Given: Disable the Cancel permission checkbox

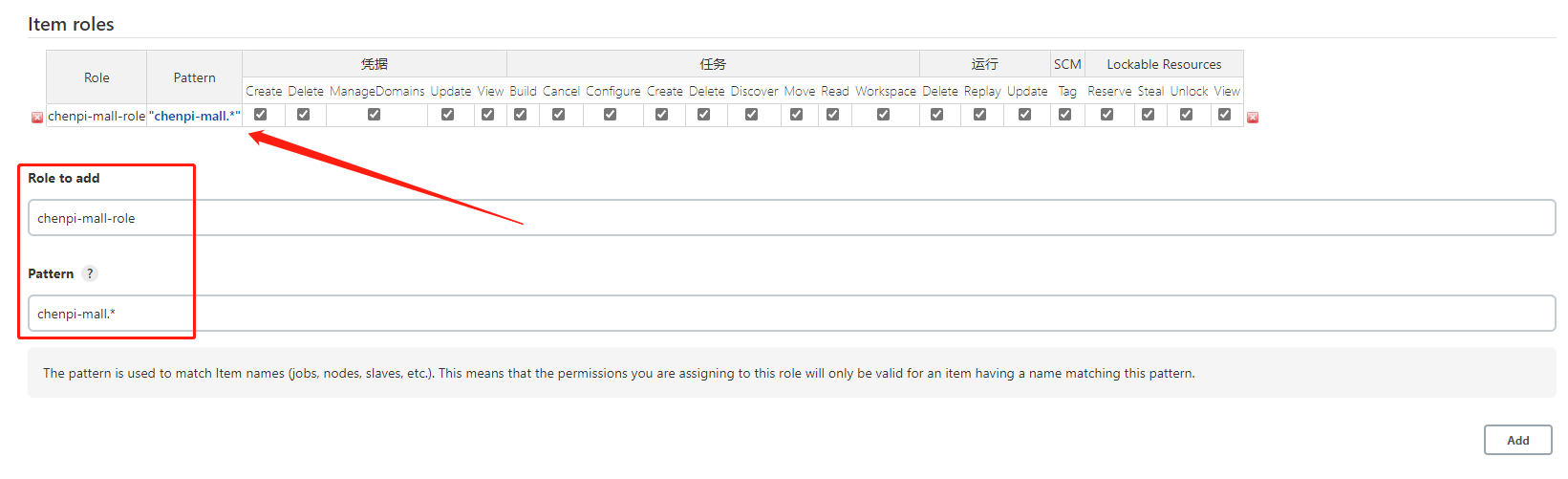Looking at the screenshot, I should pyautogui.click(x=559, y=115).
